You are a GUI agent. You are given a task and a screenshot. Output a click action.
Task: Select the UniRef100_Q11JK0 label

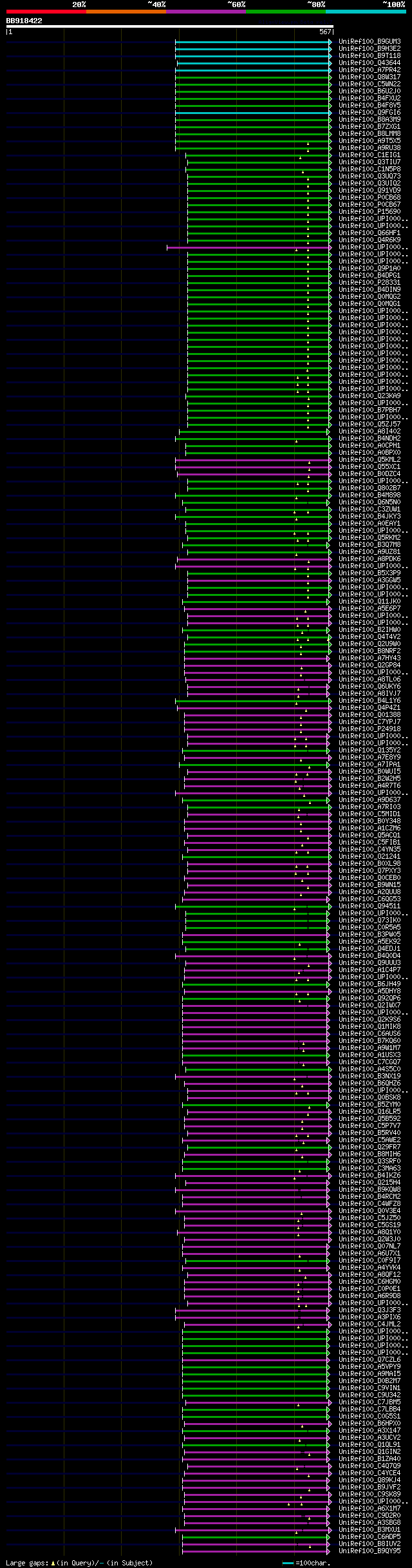(370, 602)
